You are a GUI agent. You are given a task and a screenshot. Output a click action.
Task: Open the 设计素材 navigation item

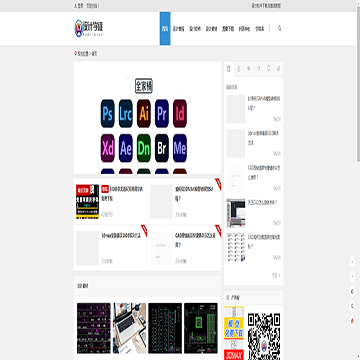tap(211, 29)
